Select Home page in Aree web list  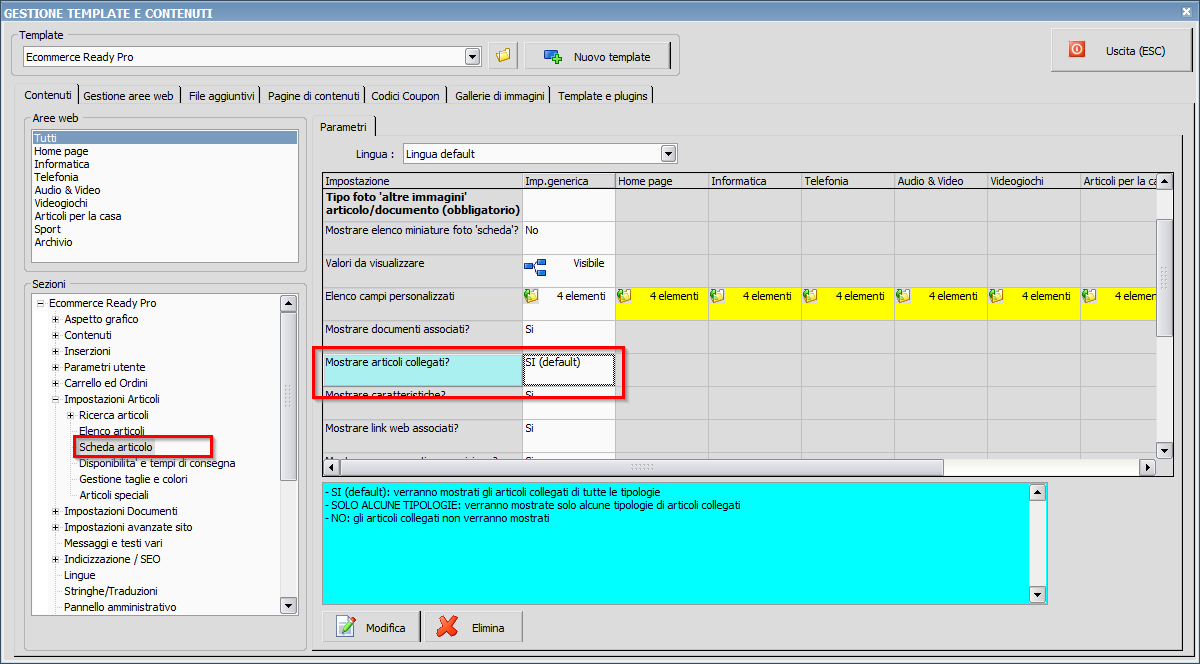coord(165,151)
